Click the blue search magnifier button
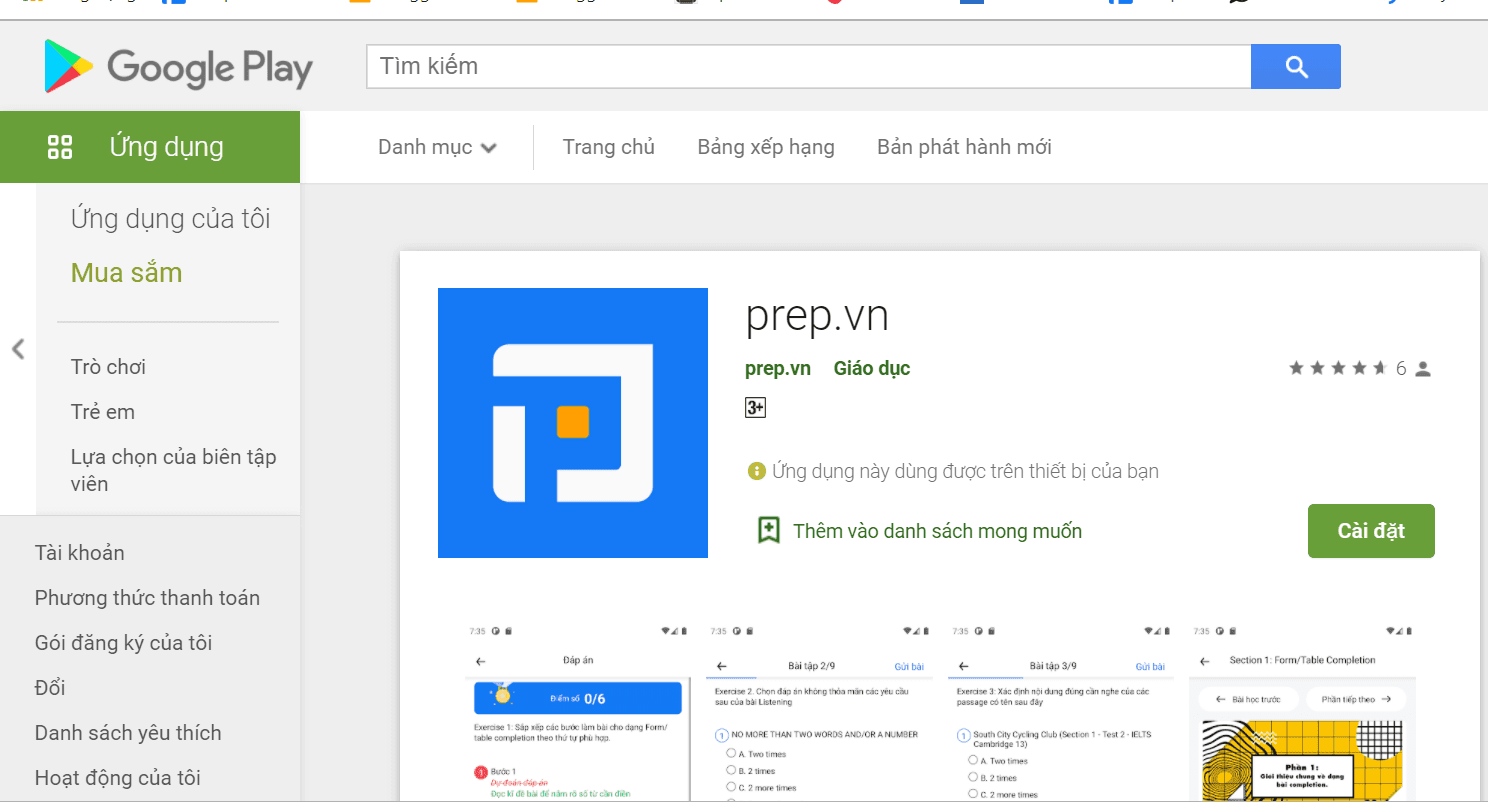 (x=1296, y=67)
